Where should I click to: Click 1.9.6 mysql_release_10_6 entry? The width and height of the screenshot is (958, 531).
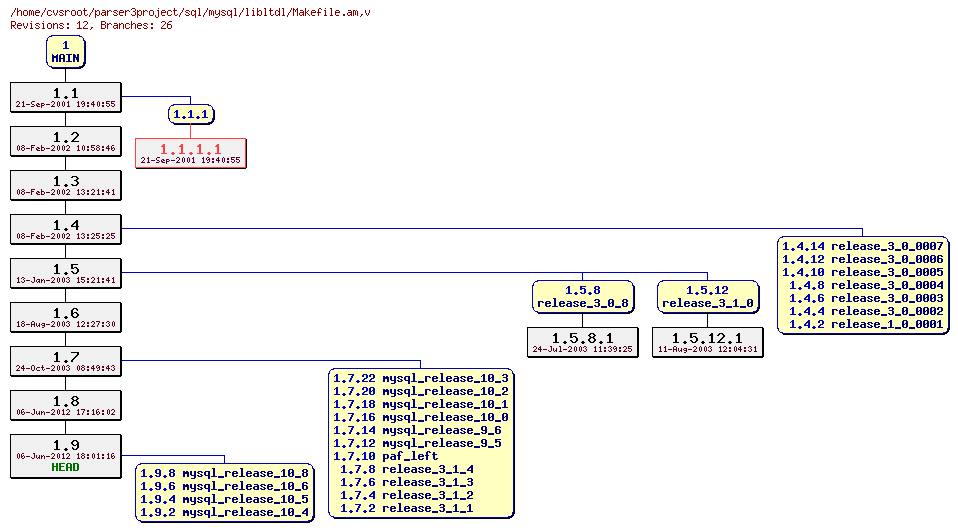(x=225, y=486)
